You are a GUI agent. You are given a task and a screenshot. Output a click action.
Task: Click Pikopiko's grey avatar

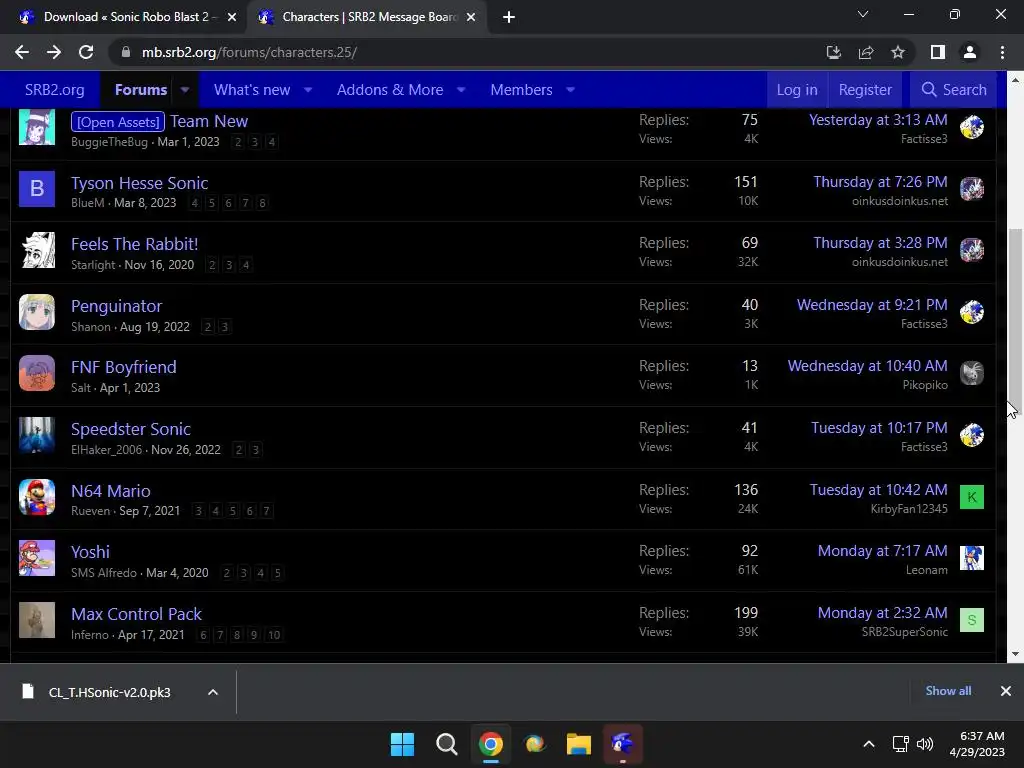pos(972,373)
